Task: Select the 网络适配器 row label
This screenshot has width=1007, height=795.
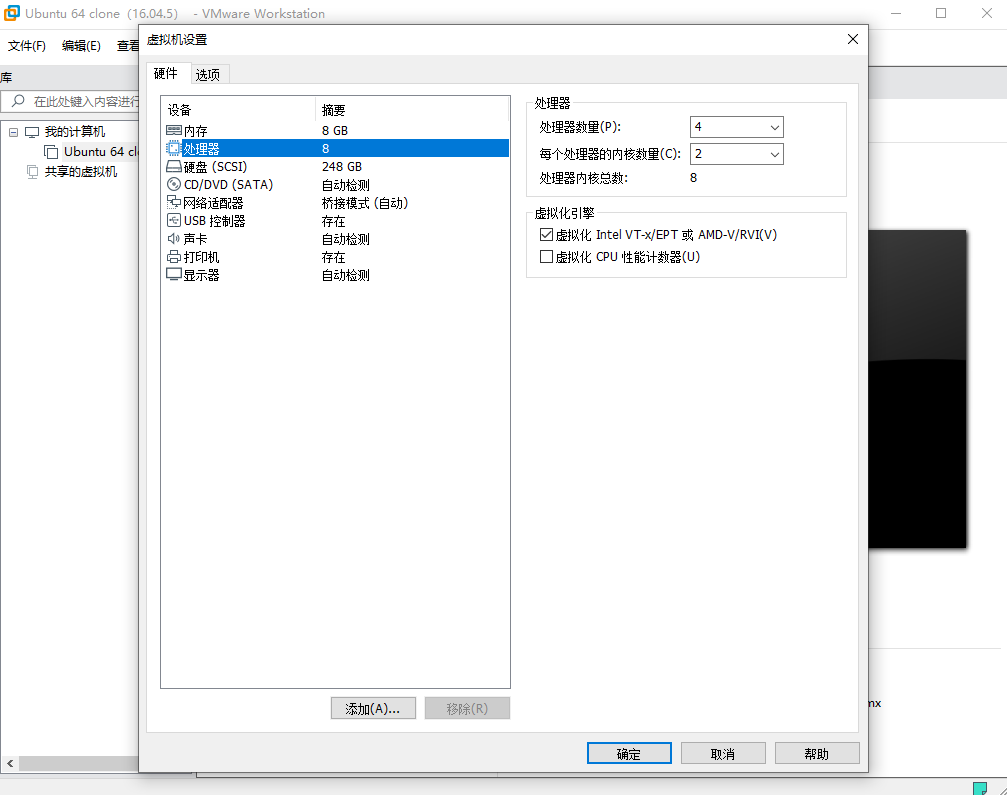Action: (x=213, y=203)
